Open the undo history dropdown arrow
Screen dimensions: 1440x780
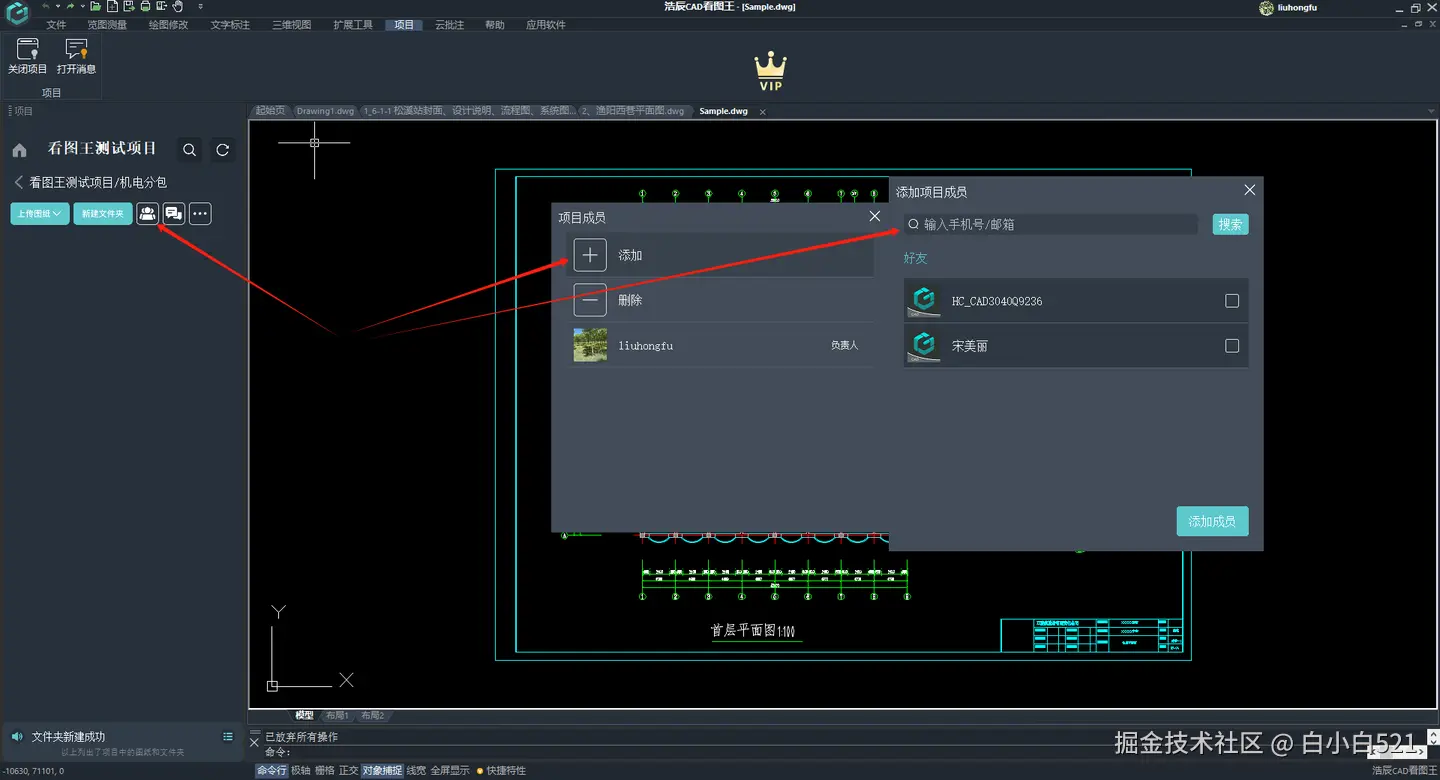pos(58,6)
